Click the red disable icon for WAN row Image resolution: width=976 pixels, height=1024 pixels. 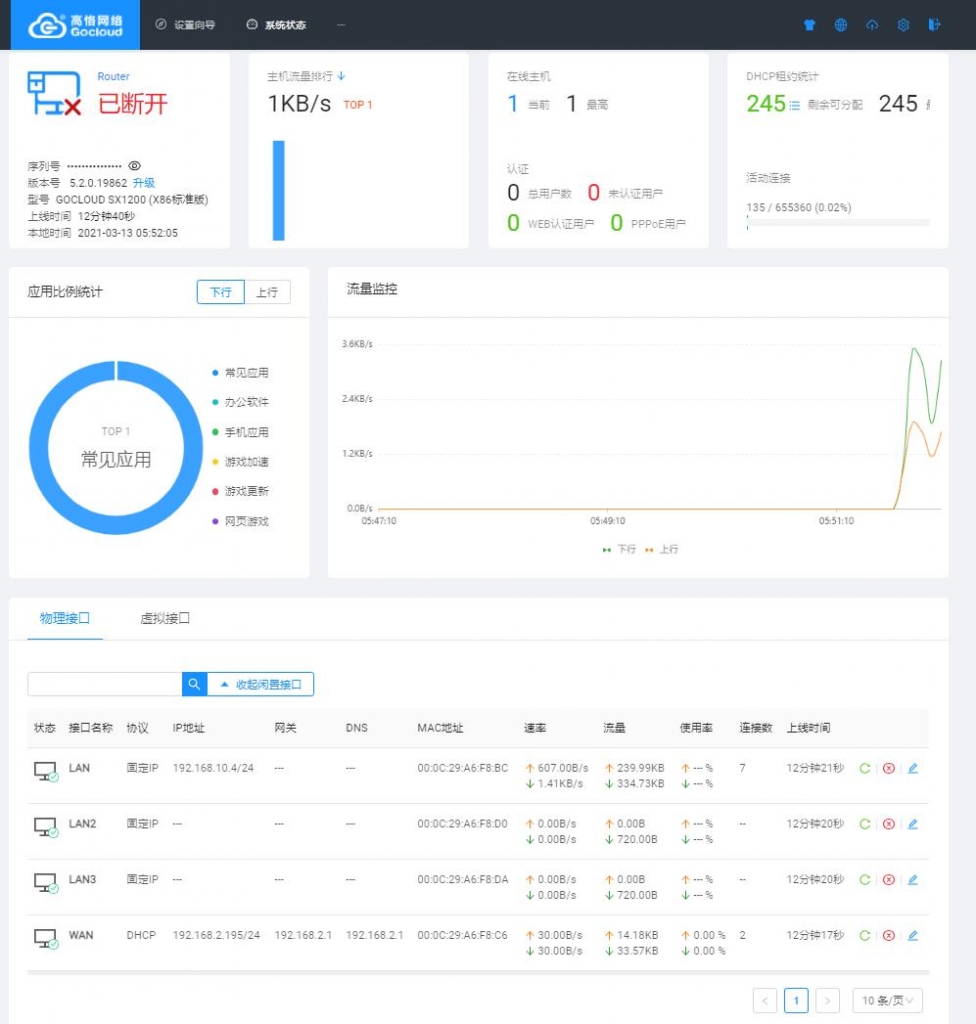tap(888, 936)
